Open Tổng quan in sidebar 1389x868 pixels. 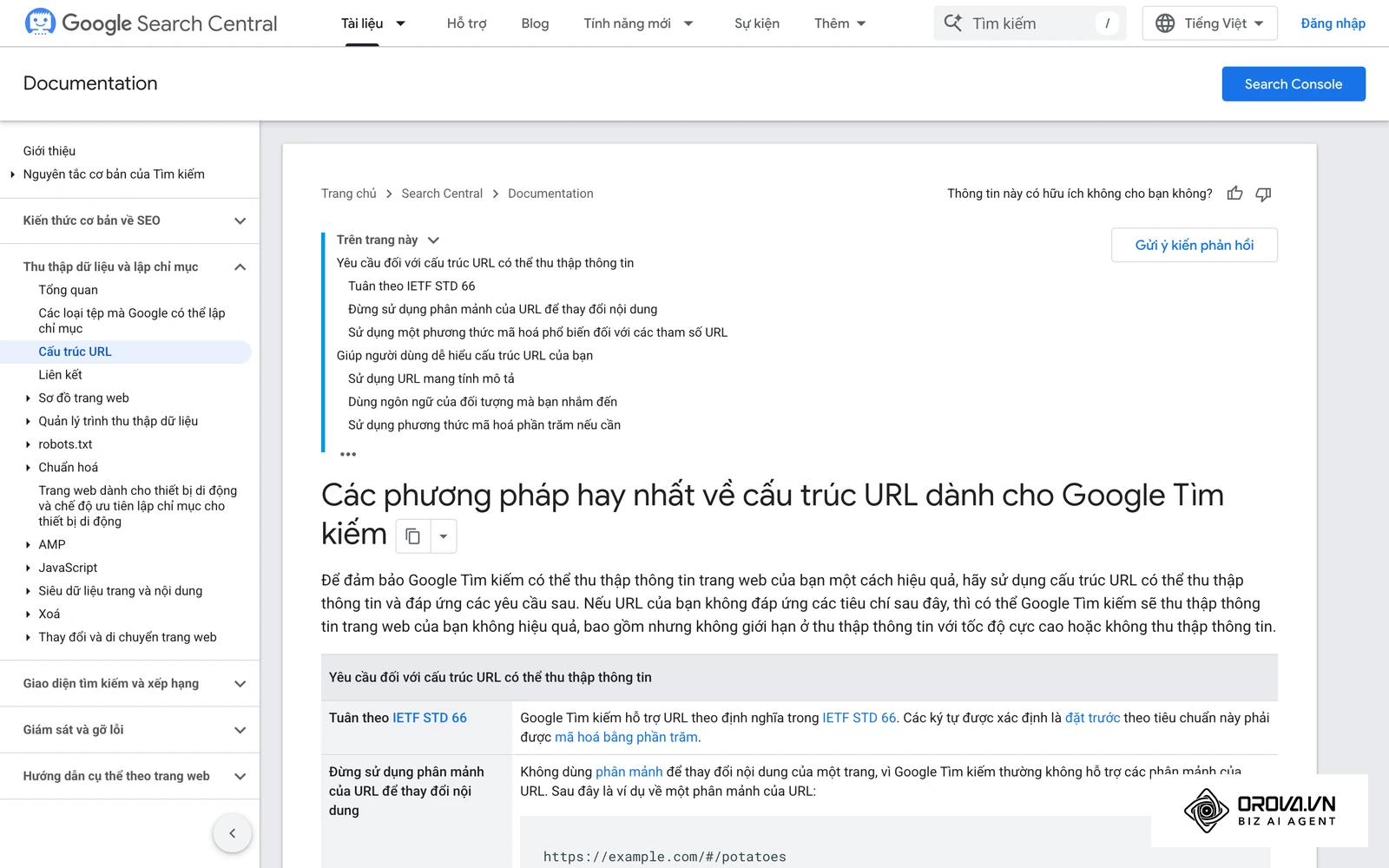pyautogui.click(x=68, y=290)
